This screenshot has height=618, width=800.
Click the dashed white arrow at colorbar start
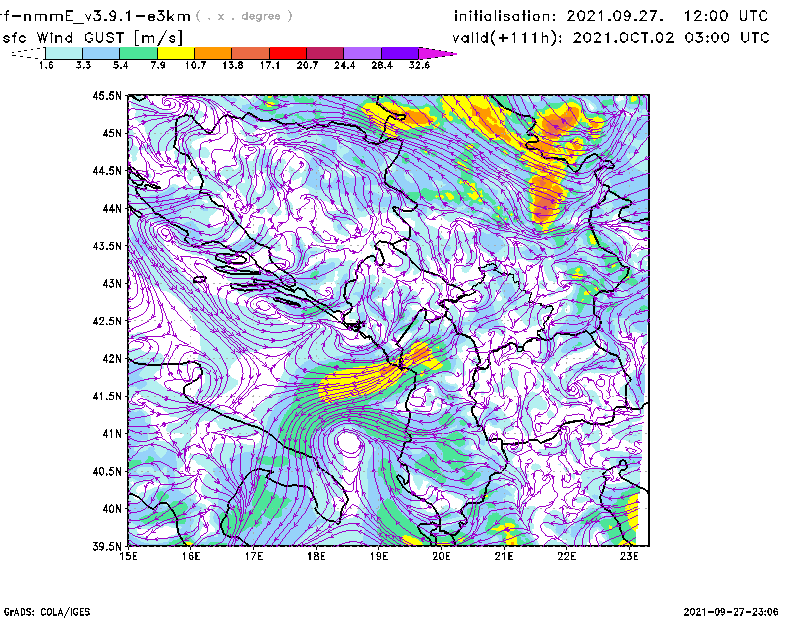coord(28,53)
